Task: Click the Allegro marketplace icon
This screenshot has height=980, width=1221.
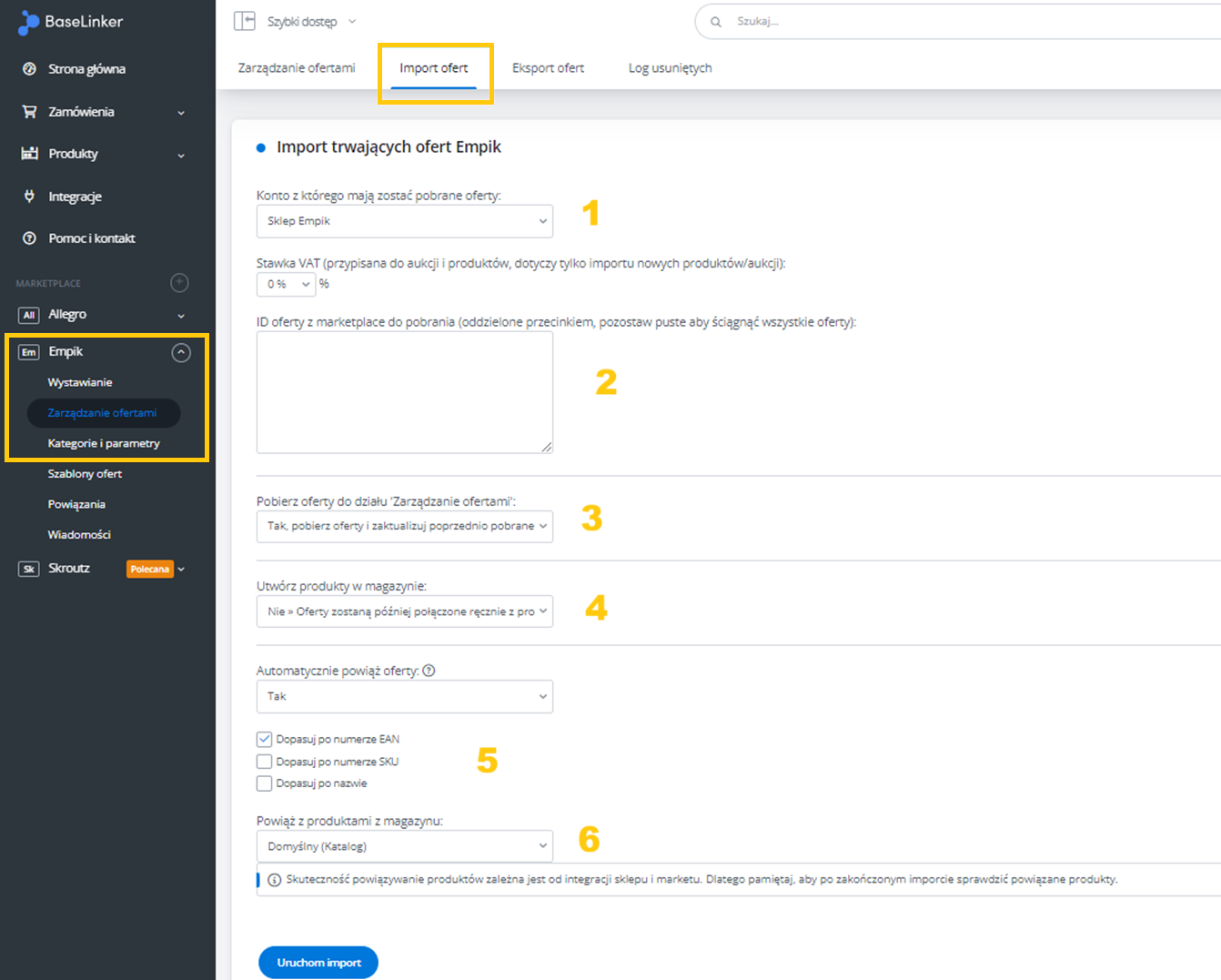Action: [29, 315]
